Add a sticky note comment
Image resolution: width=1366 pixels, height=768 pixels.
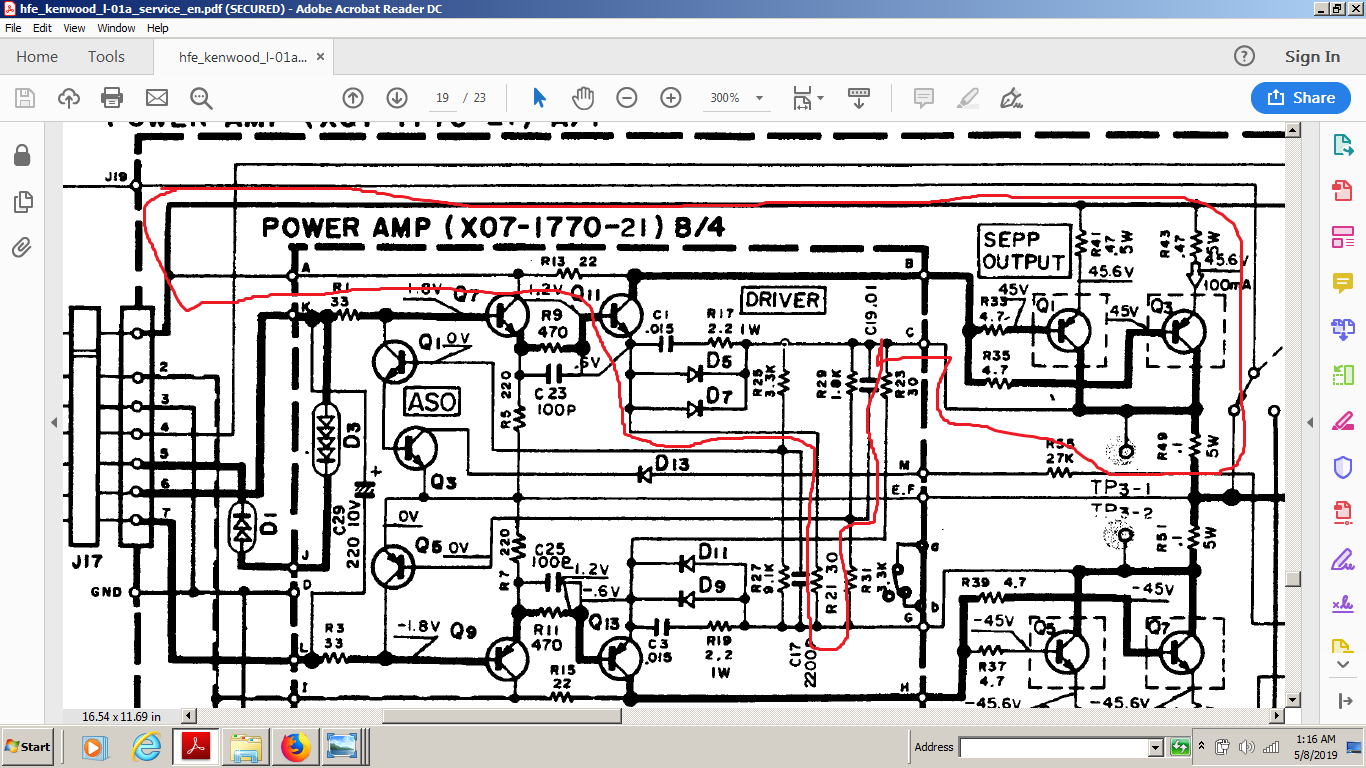pyautogui.click(x=923, y=98)
